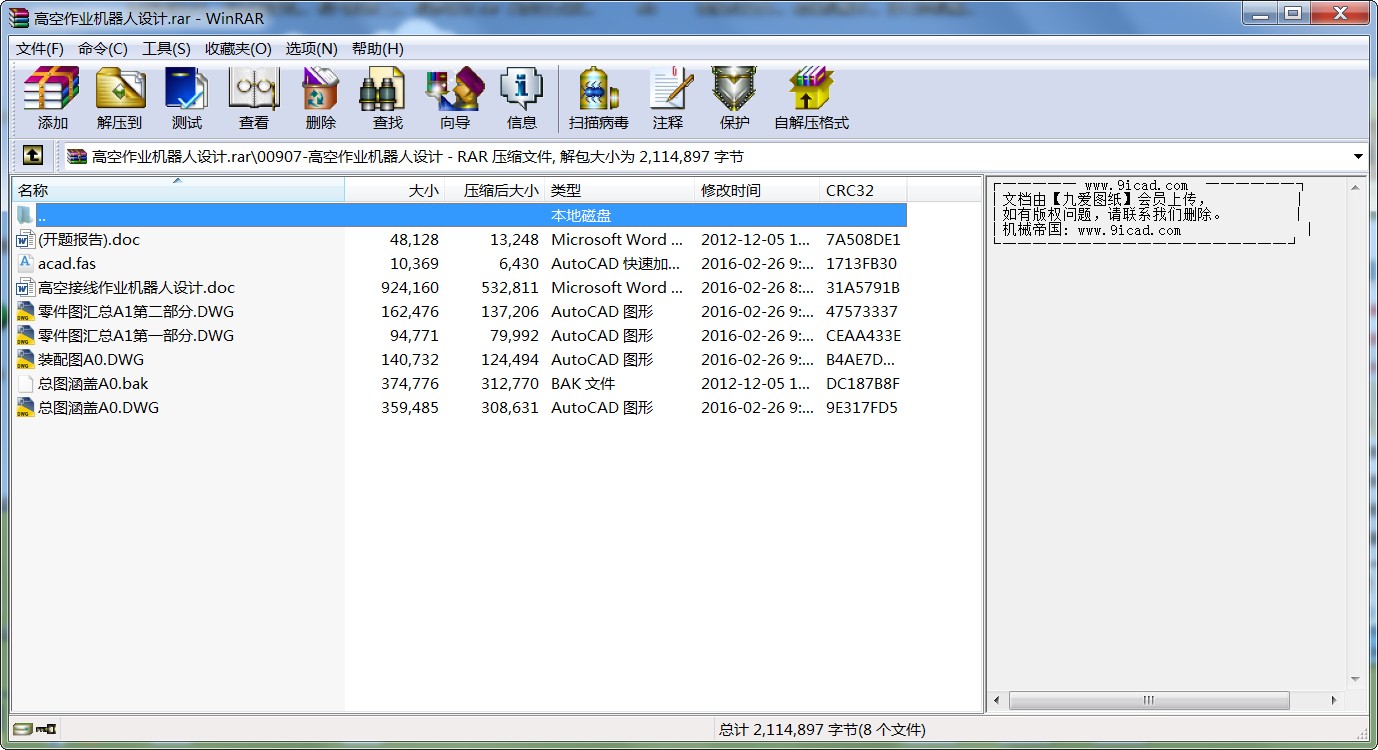This screenshot has width=1378, height=750.
Task: Open the 选项(N) menu
Action: (311, 49)
